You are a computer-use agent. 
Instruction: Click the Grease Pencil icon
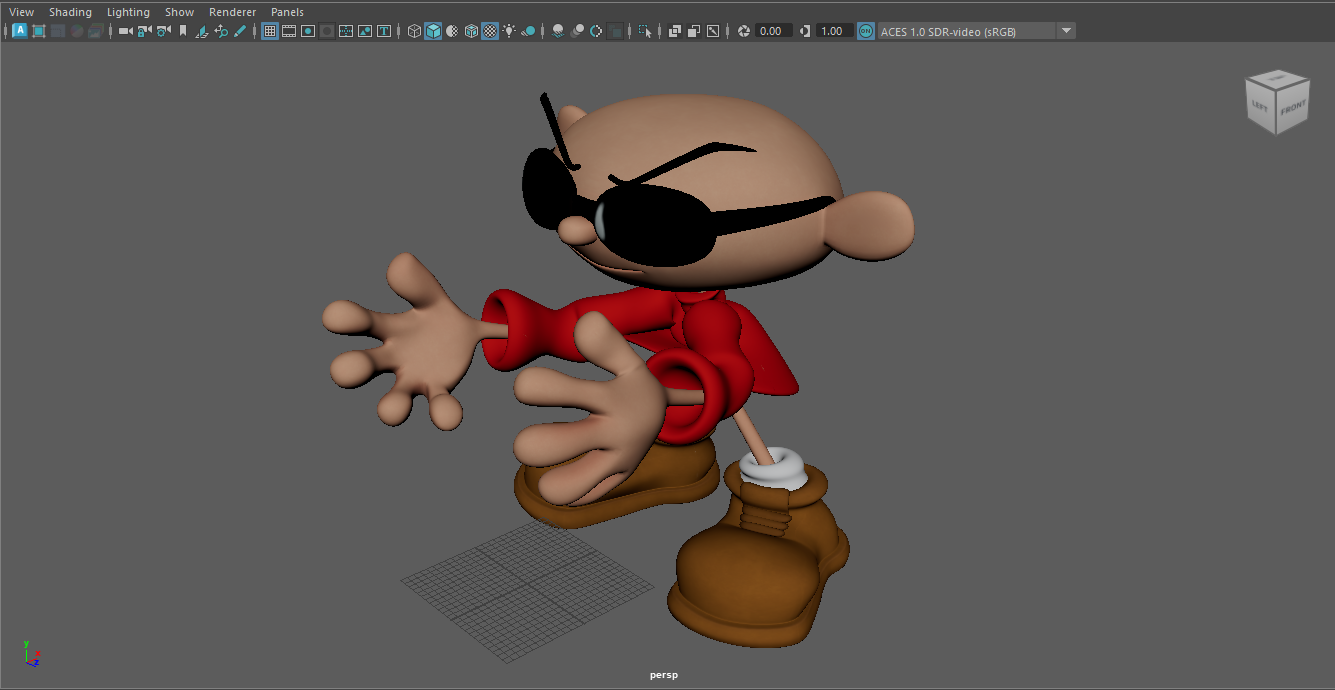point(240,31)
